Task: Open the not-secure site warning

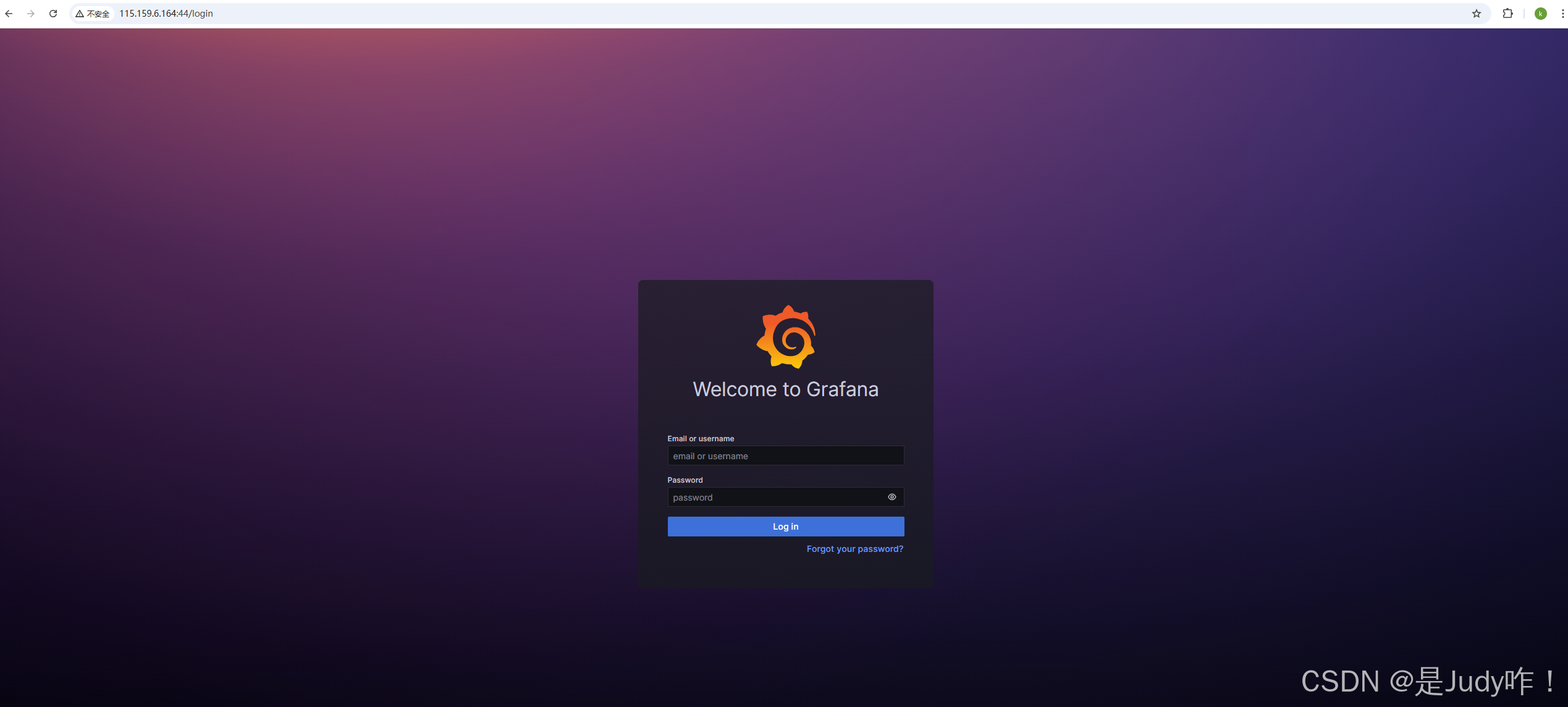Action: [x=80, y=14]
